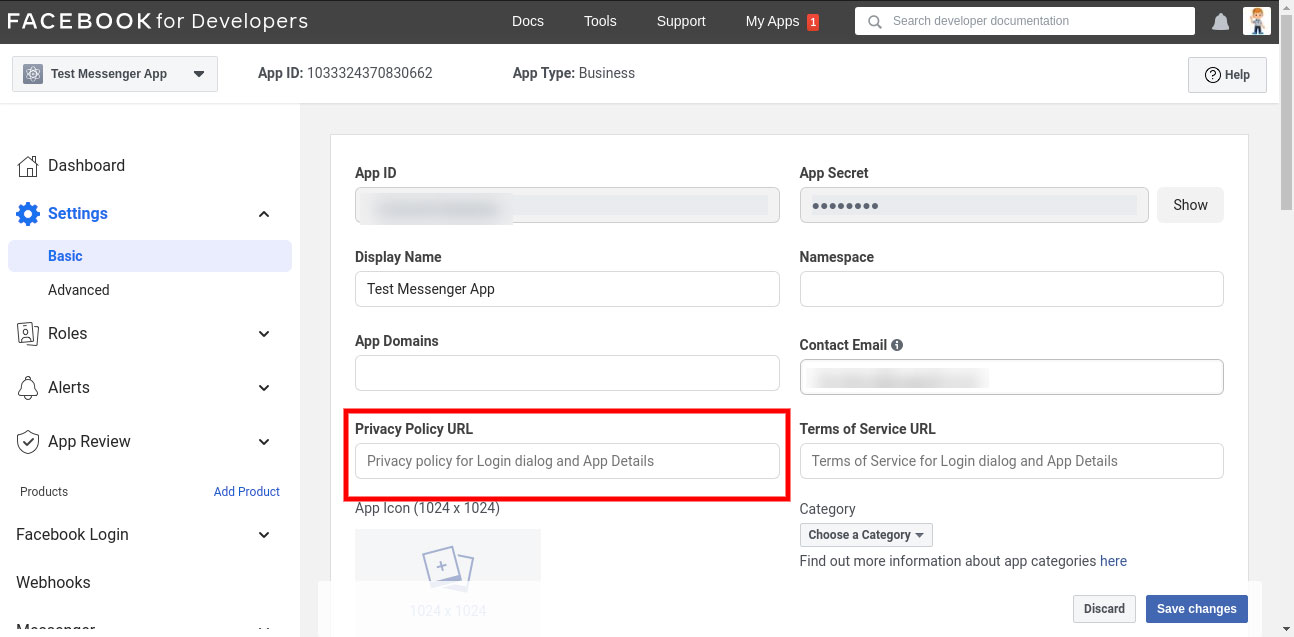
Task: Click the Roles badge icon
Action: 28,334
